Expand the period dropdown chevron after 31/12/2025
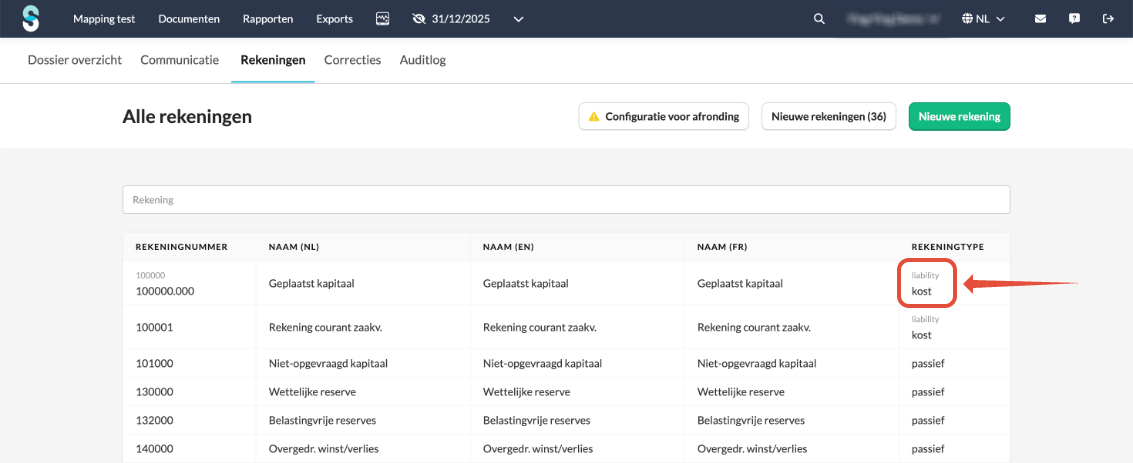Image resolution: width=1133 pixels, height=463 pixels. [518, 20]
